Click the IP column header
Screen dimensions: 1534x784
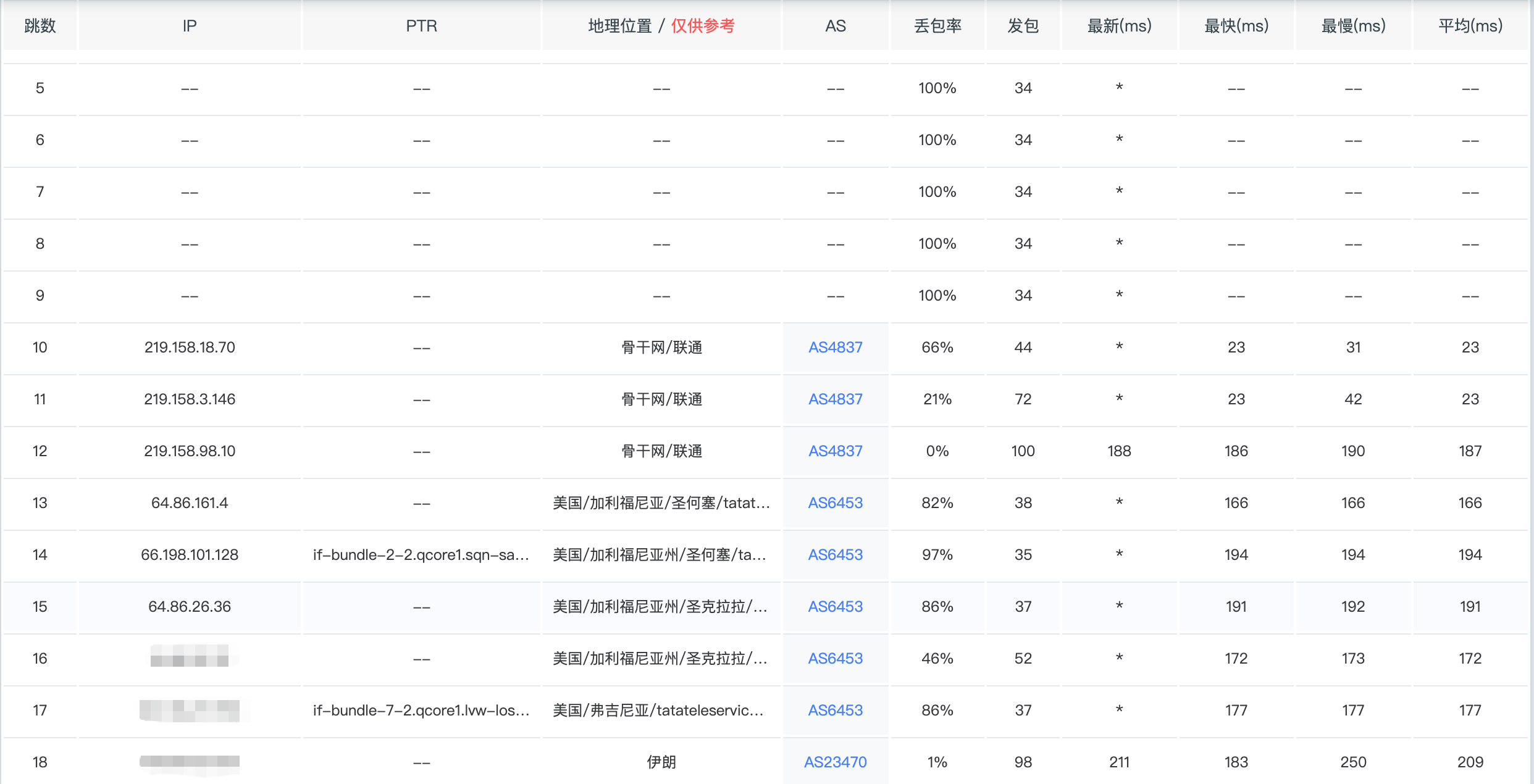(190, 26)
